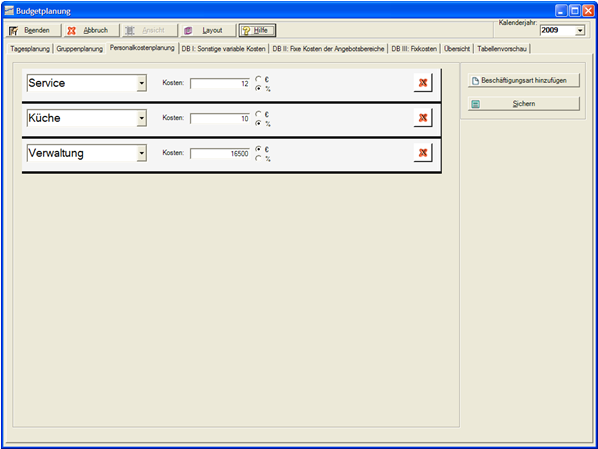Choose euro option for Küche costs

click(x=259, y=114)
